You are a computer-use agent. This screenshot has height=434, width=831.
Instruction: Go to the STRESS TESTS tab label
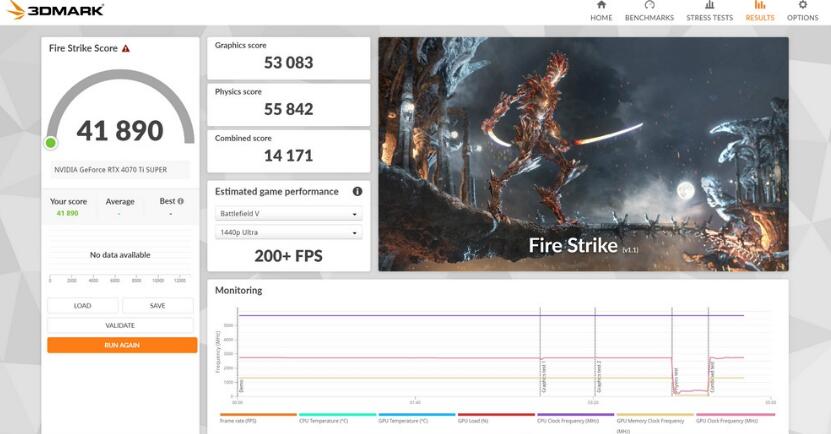tap(710, 17)
